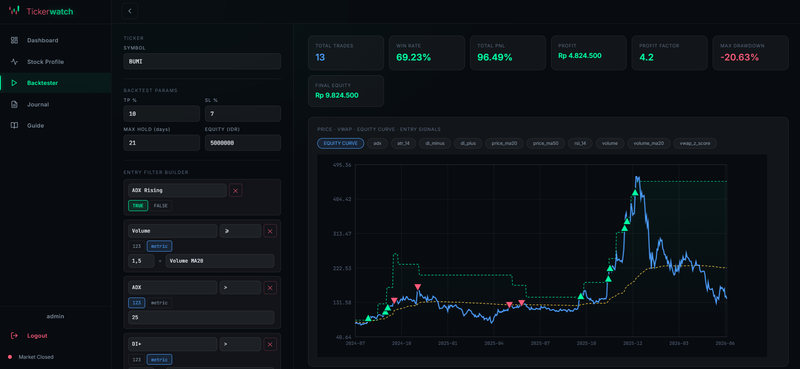
Task: Remove the DI+ filter with X
Action: [x=270, y=344]
